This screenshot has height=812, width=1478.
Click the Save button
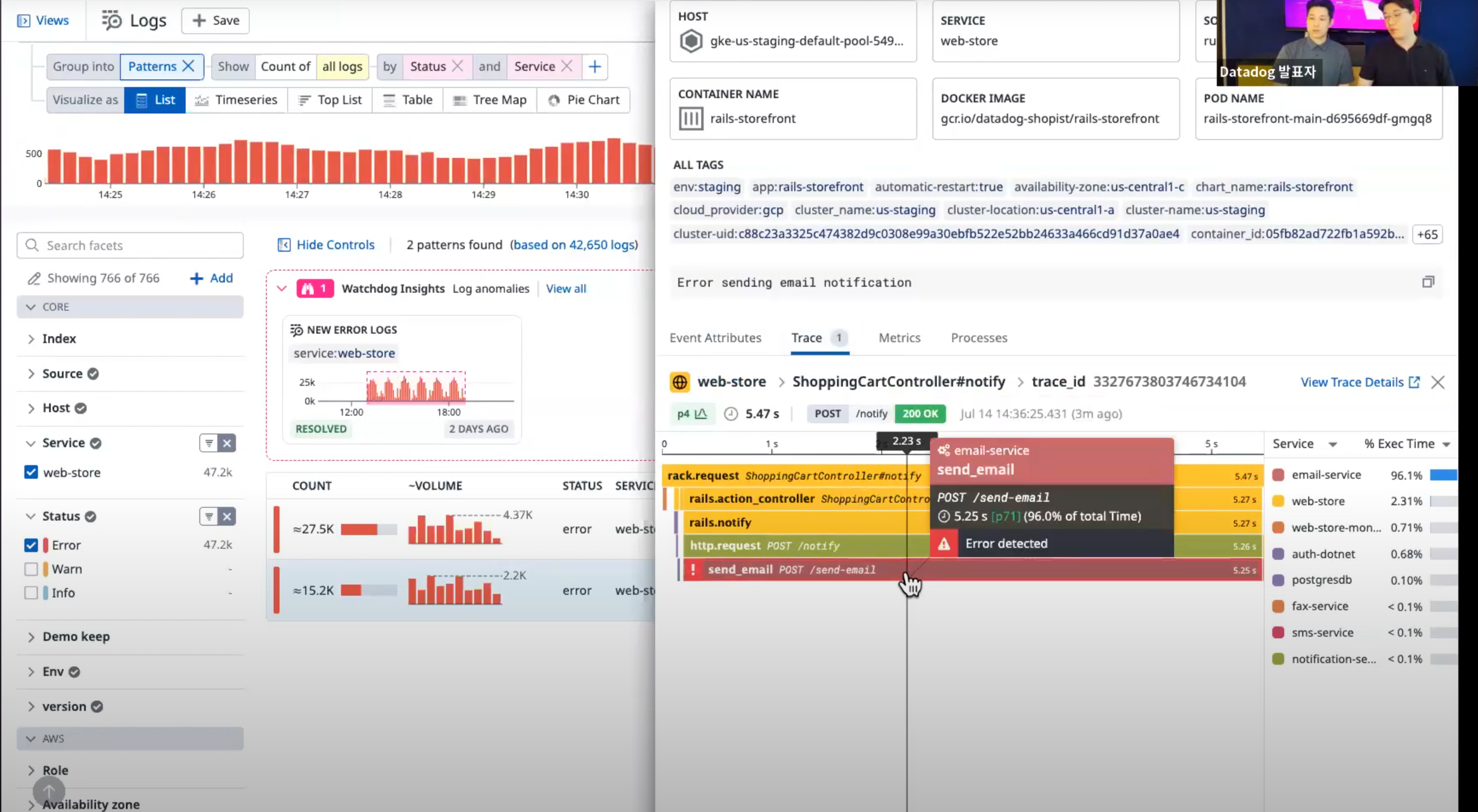pos(215,20)
